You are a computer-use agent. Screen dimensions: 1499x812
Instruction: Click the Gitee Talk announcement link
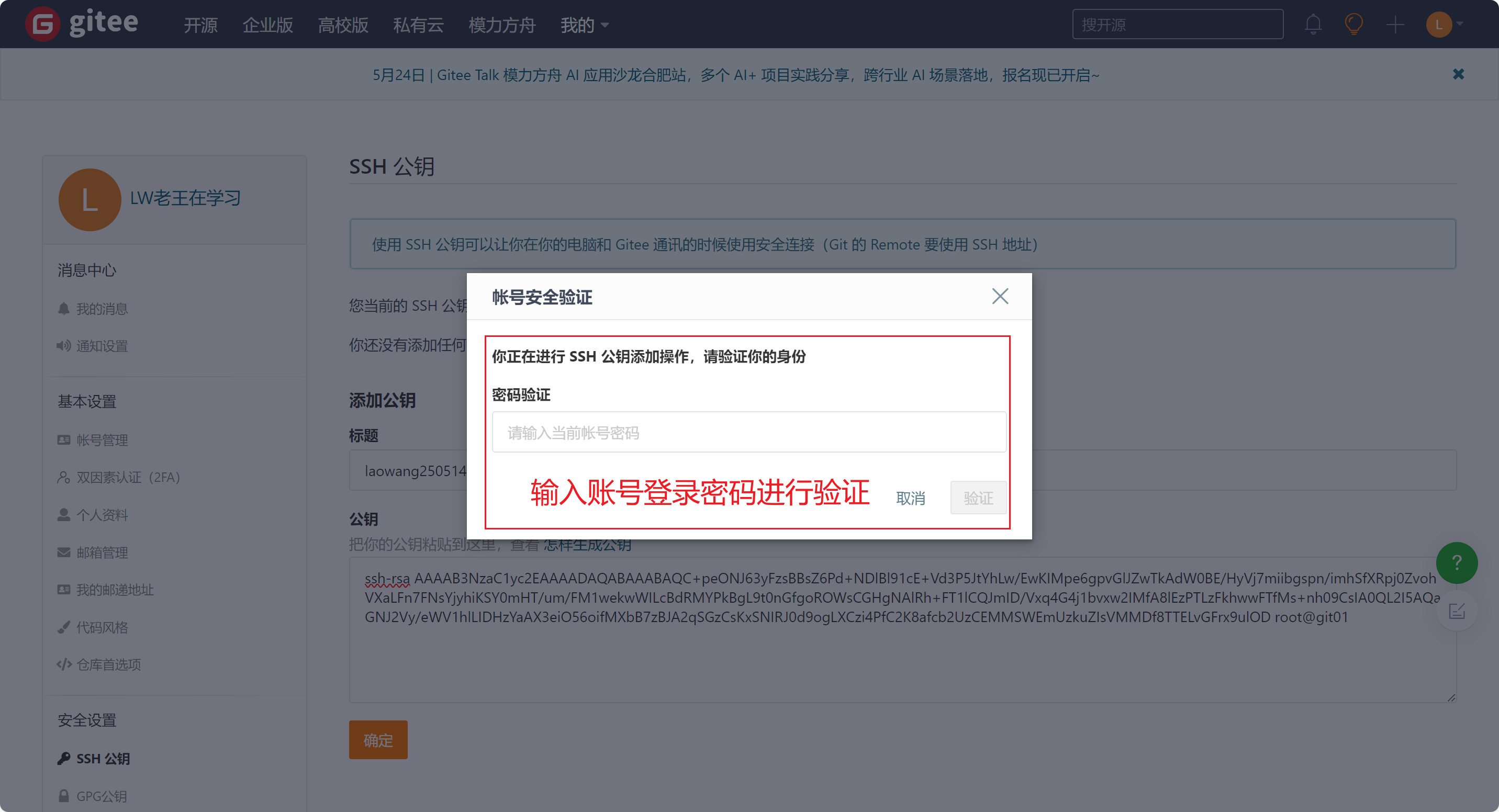735,75
